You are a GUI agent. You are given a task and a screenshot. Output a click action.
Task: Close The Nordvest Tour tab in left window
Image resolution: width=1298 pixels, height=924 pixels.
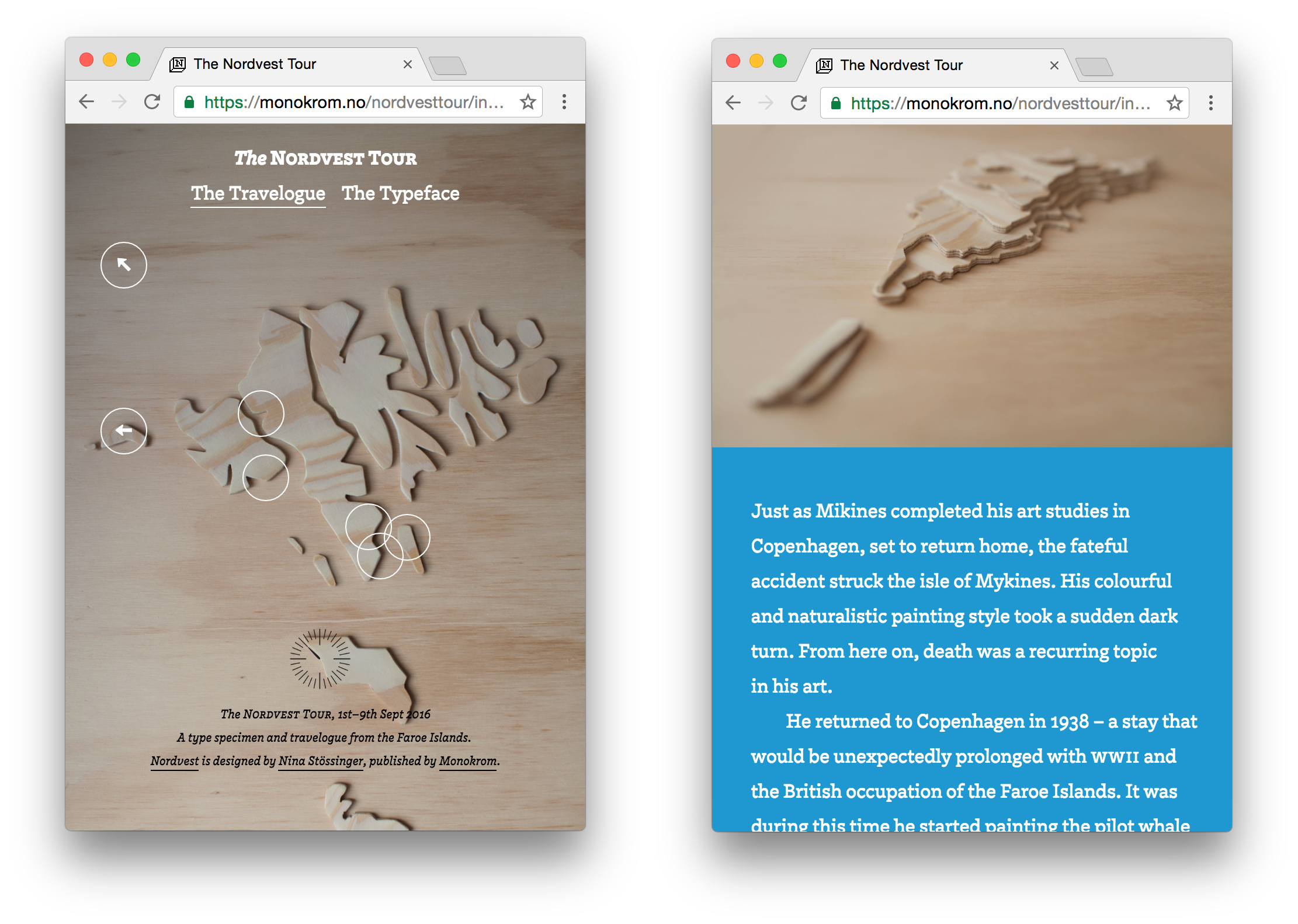pos(408,64)
